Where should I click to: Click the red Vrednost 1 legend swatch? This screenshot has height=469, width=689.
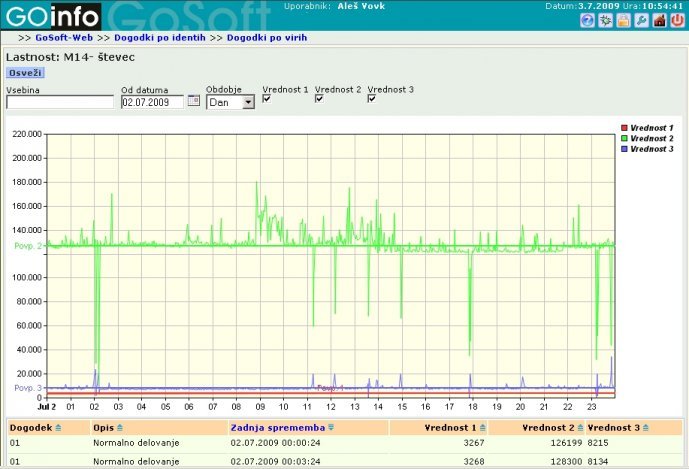click(624, 128)
